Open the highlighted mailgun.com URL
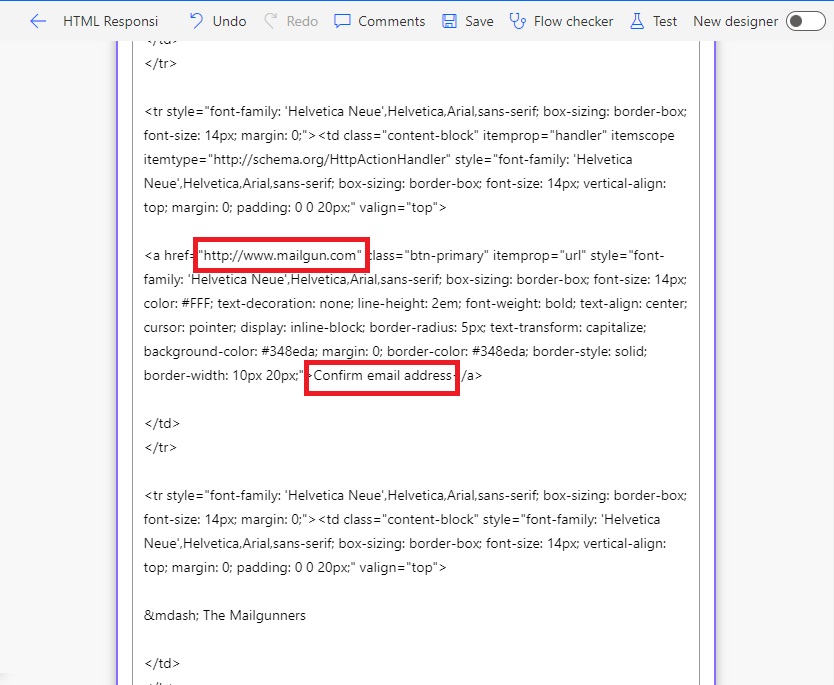This screenshot has width=834, height=685. click(x=280, y=255)
